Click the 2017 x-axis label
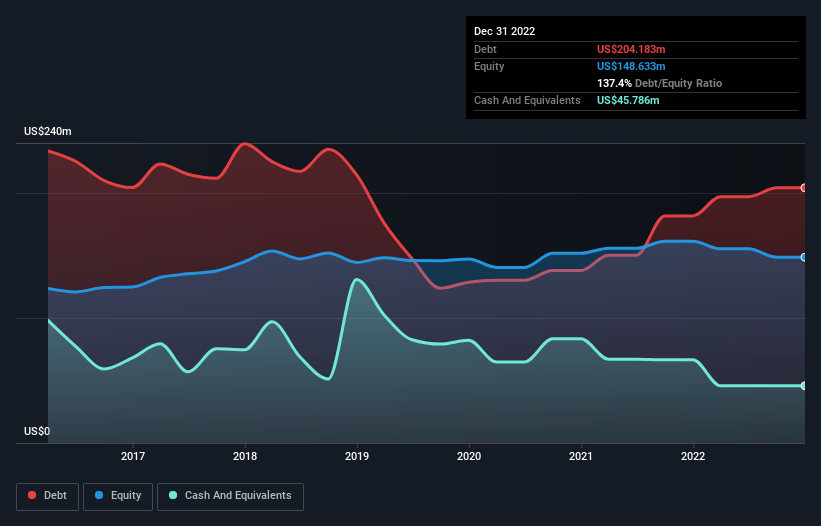Image resolution: width=821 pixels, height=526 pixels. tap(133, 456)
